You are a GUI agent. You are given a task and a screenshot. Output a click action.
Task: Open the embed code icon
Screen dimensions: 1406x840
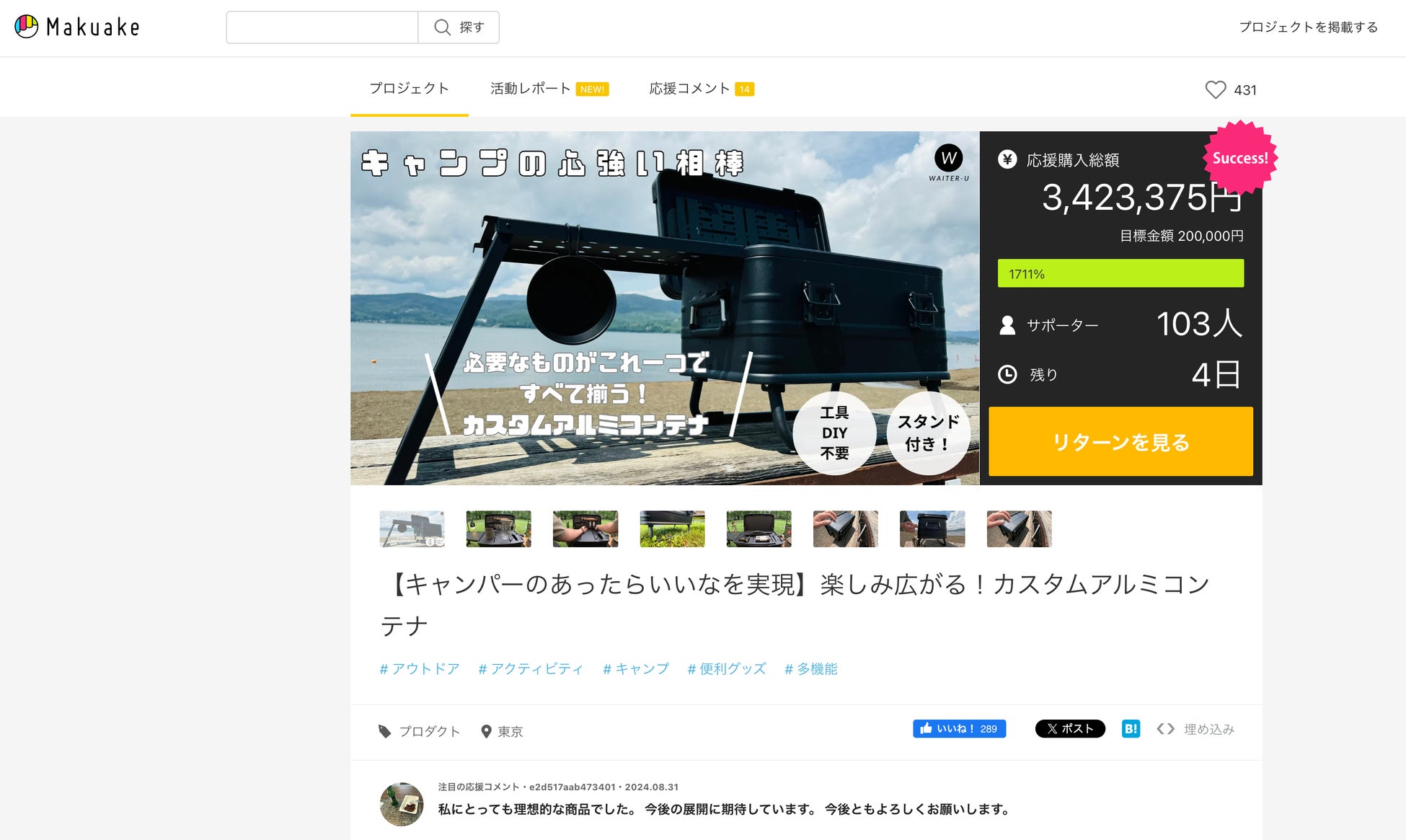pos(1165,729)
